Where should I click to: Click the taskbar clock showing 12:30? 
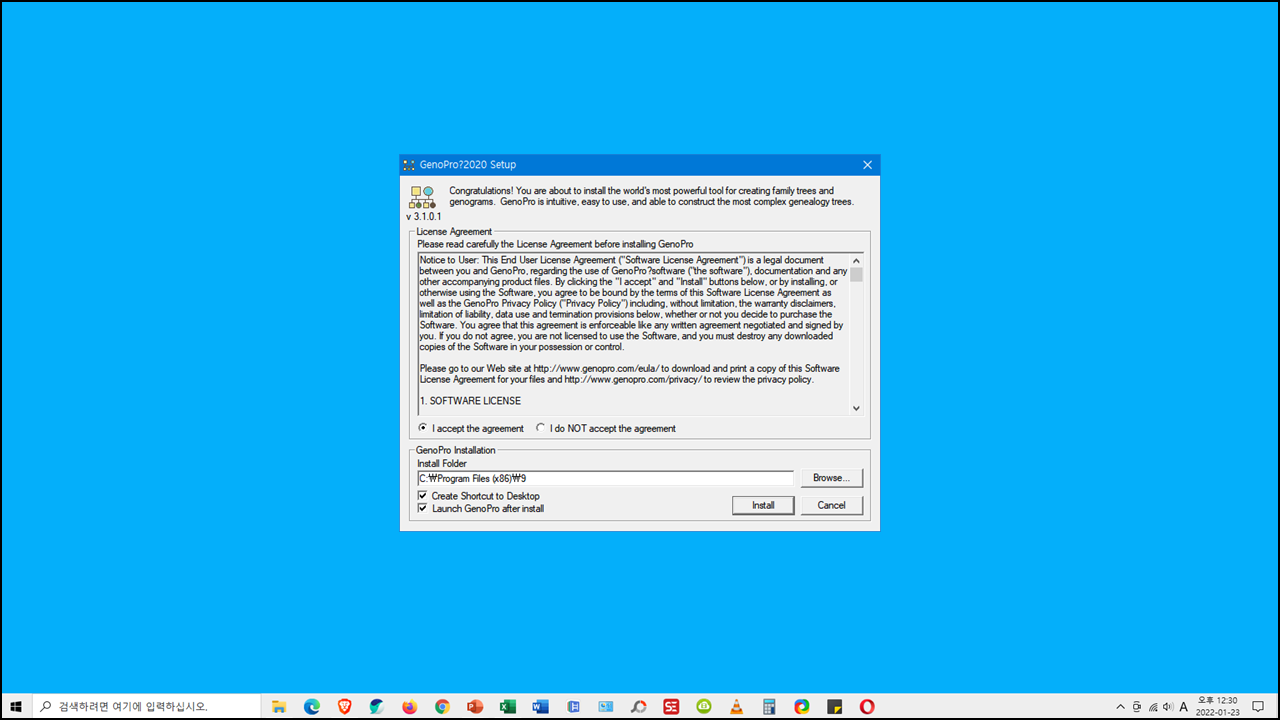click(1217, 706)
